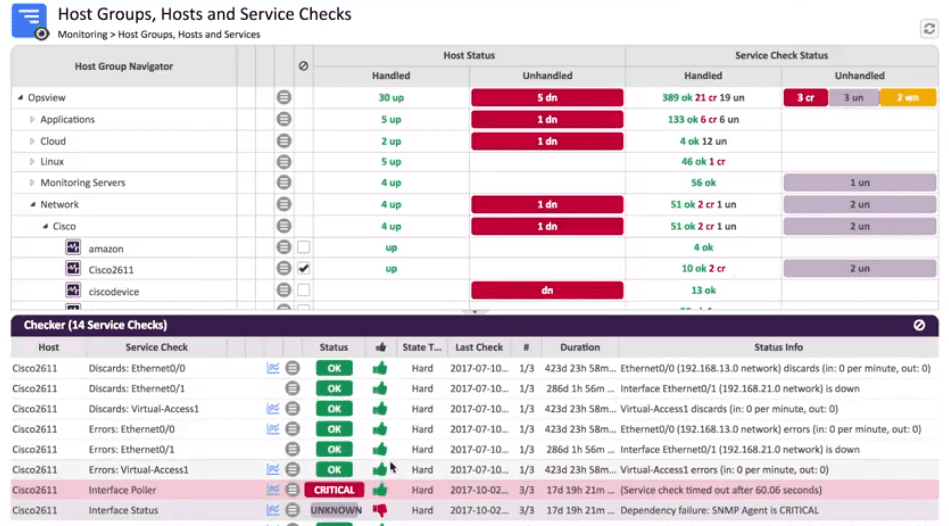Viewport: 949px width, 526px height.
Task: Open context menu icon for Cloud row
Action: (x=284, y=141)
